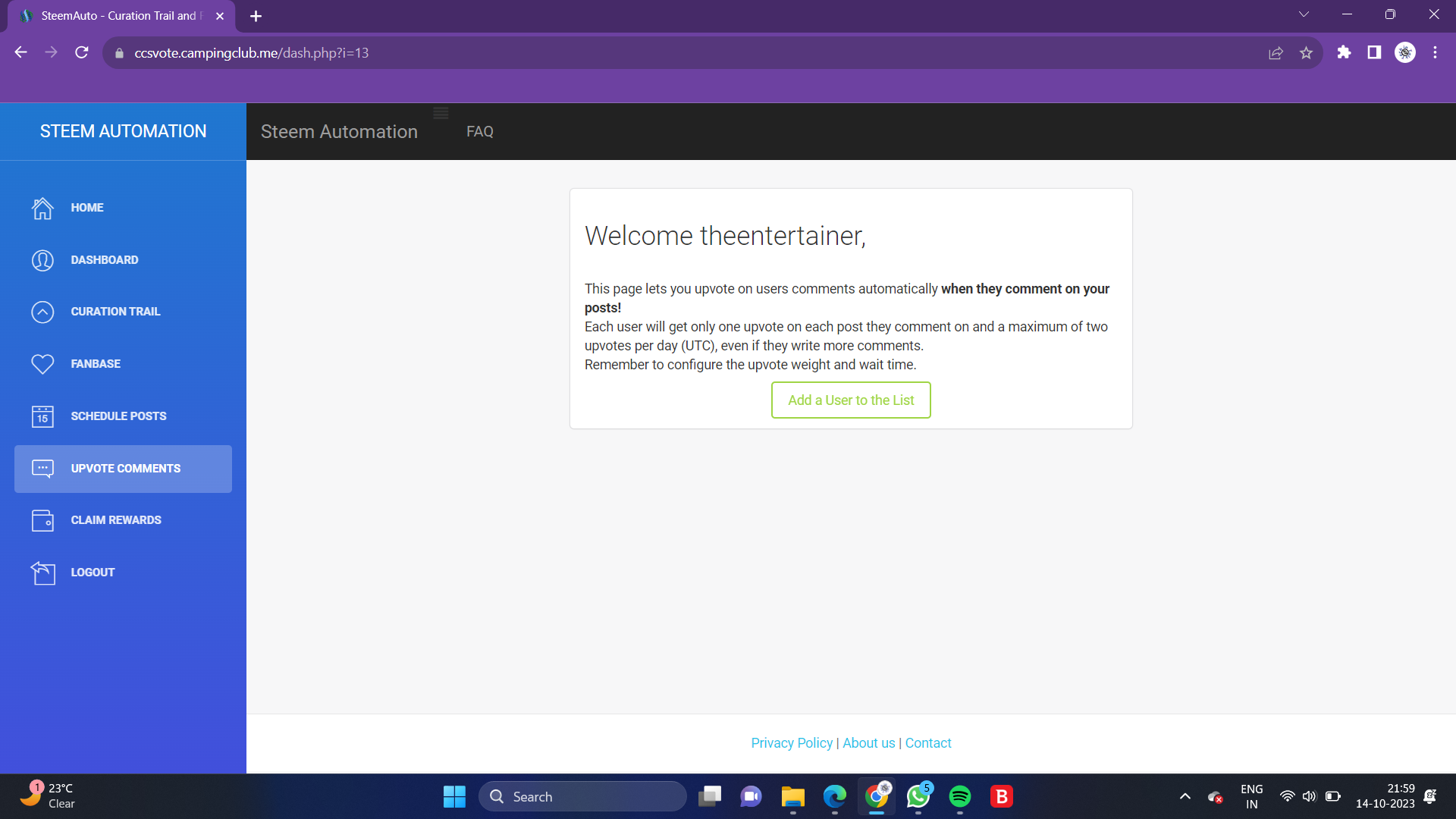
Task: Open the Privacy Policy link
Action: [x=792, y=743]
